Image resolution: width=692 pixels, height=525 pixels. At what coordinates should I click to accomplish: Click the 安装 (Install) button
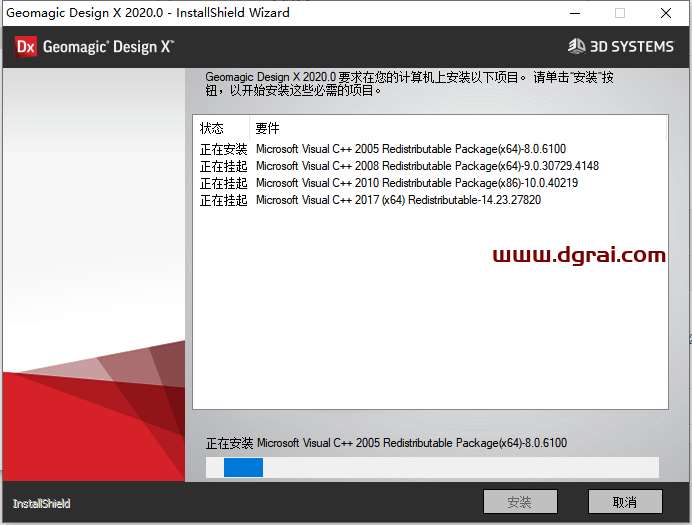[x=520, y=502]
